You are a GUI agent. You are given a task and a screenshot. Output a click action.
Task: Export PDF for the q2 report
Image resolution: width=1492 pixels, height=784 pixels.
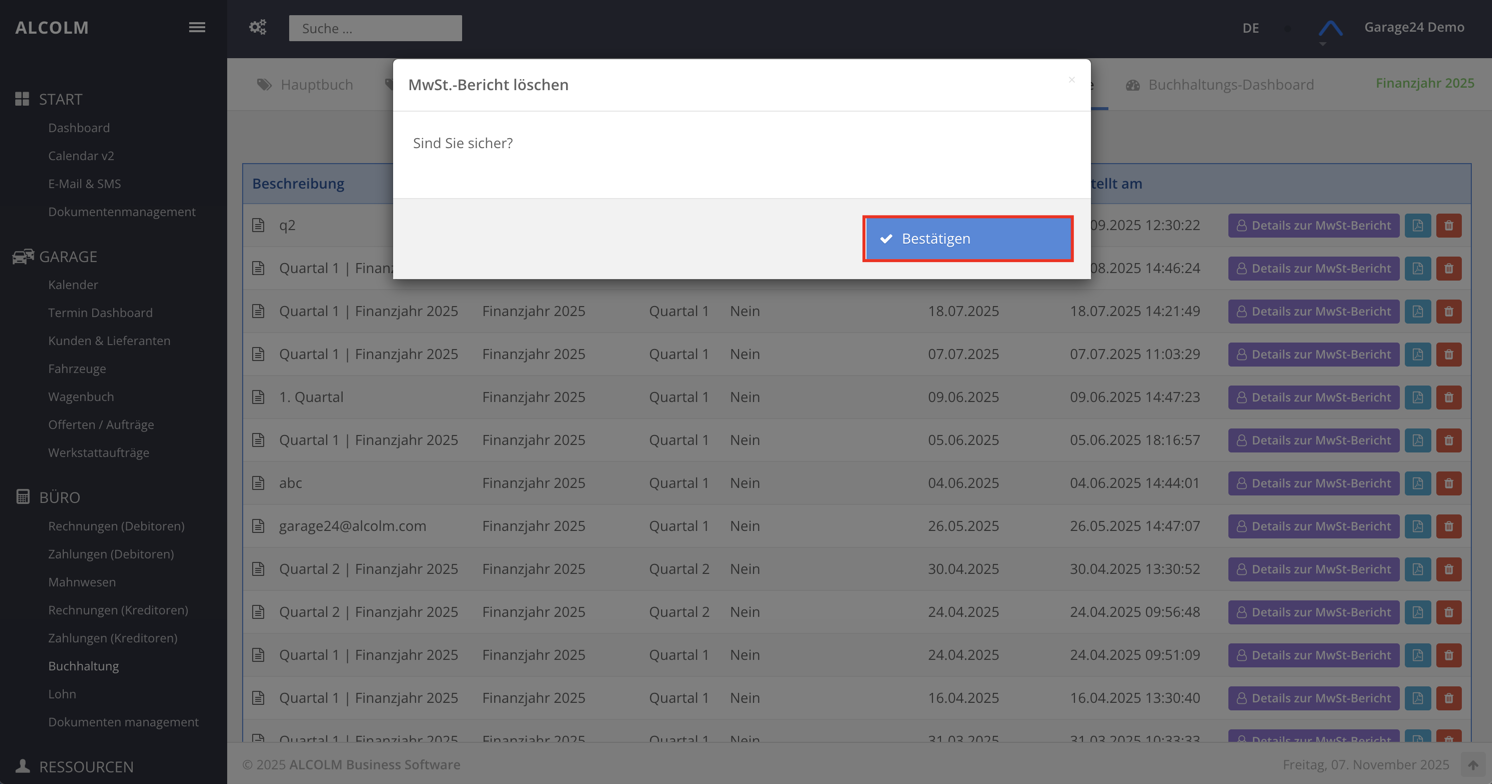tap(1417, 226)
